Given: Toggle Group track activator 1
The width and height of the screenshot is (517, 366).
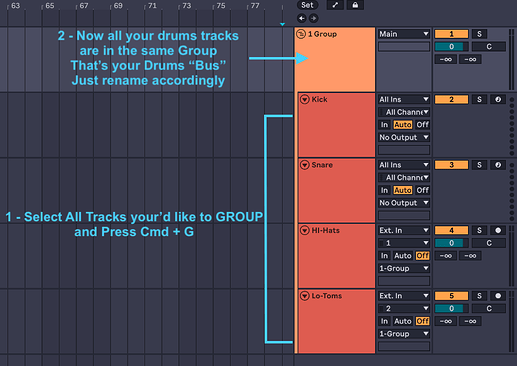Looking at the screenshot, I should click(x=451, y=34).
